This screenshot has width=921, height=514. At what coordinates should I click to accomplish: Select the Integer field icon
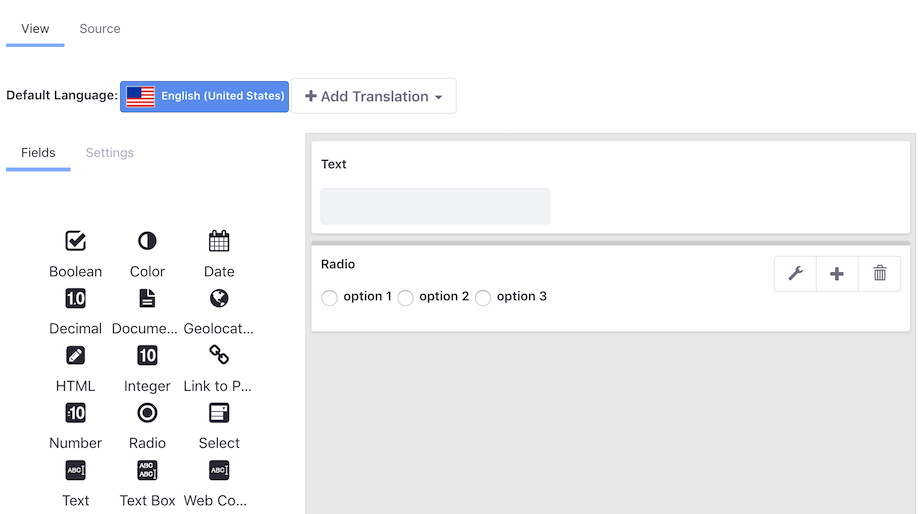tap(147, 355)
